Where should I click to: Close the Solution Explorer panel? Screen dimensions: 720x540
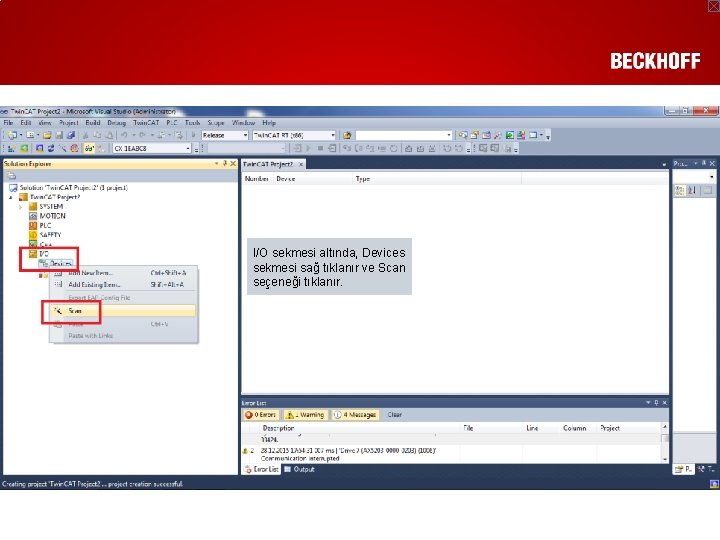pos(233,163)
